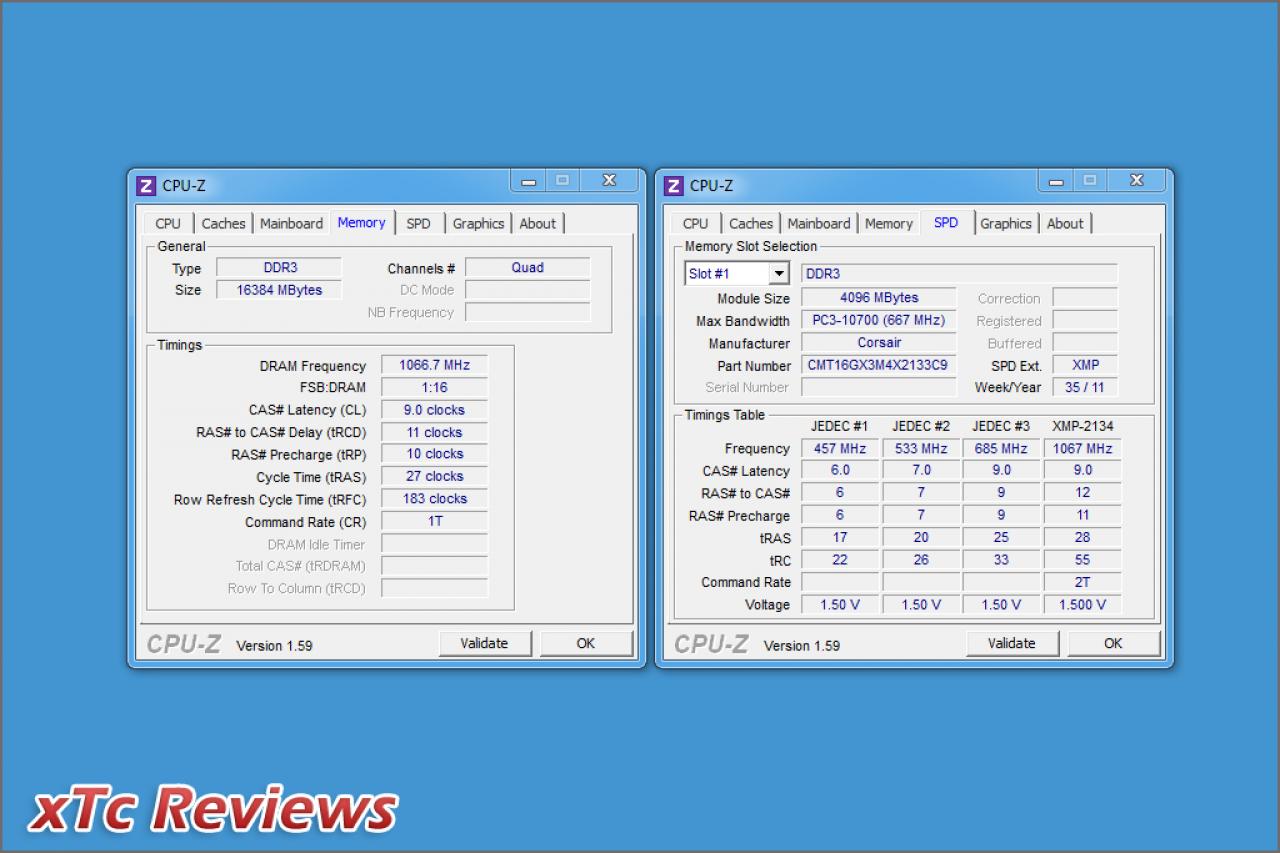1280x853 pixels.
Task: Click the Command Rate value 1T
Action: (x=434, y=521)
